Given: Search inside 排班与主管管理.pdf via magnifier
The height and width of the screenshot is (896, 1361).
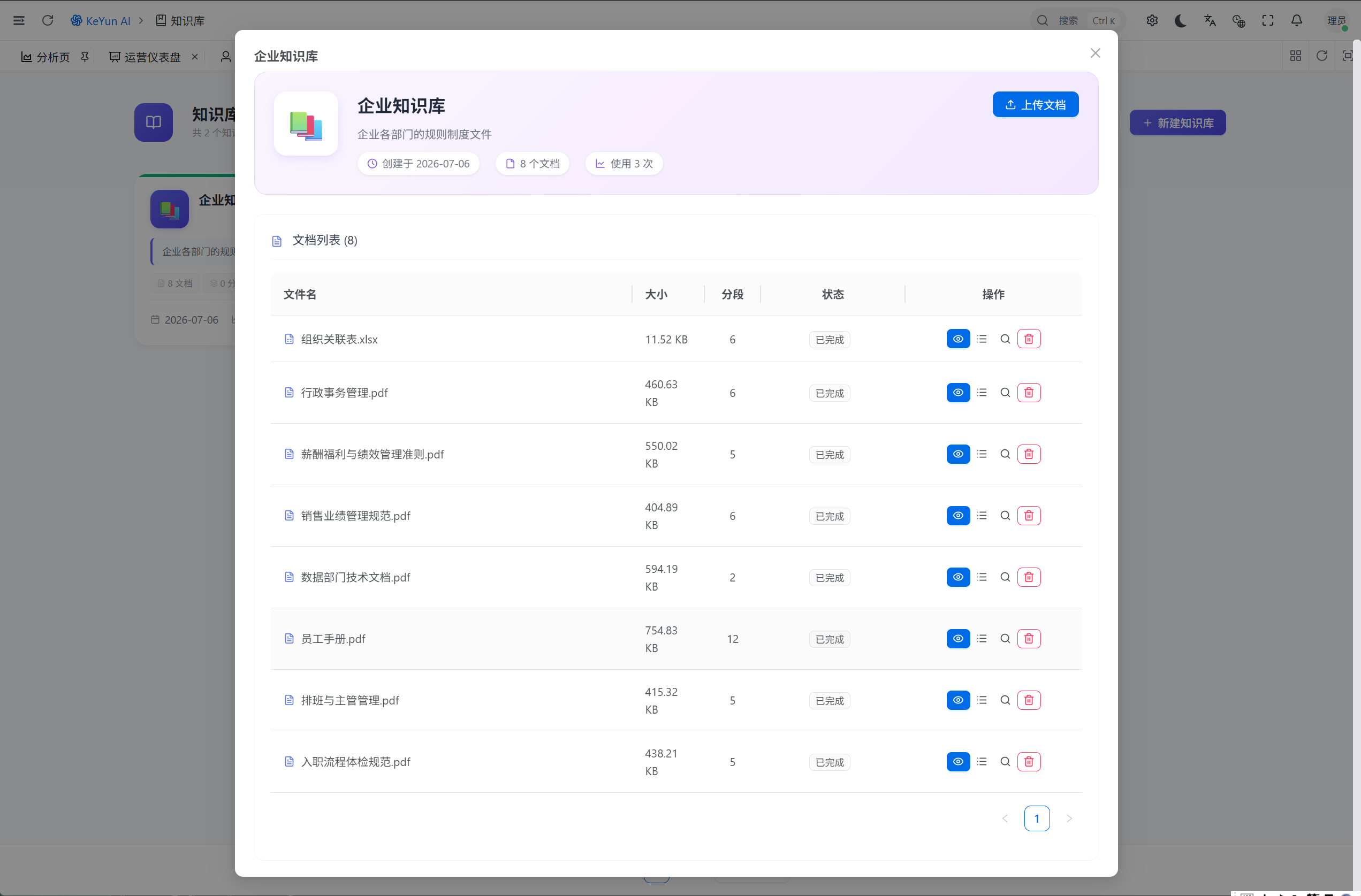Looking at the screenshot, I should 1005,700.
